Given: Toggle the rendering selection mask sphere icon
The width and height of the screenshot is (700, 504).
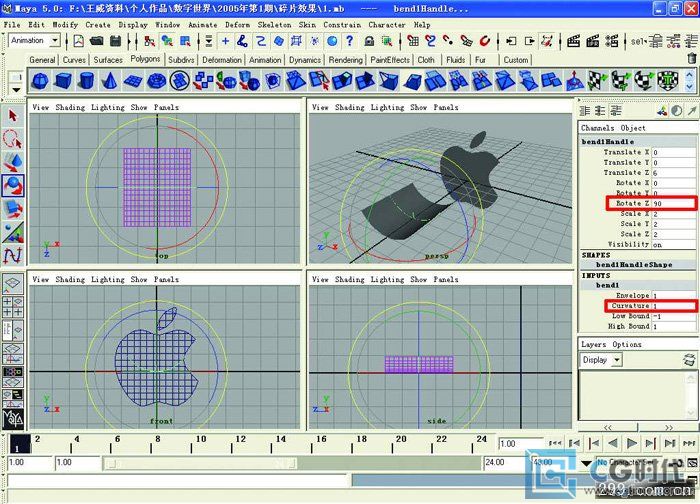Looking at the screenshot, I should click(332, 41).
